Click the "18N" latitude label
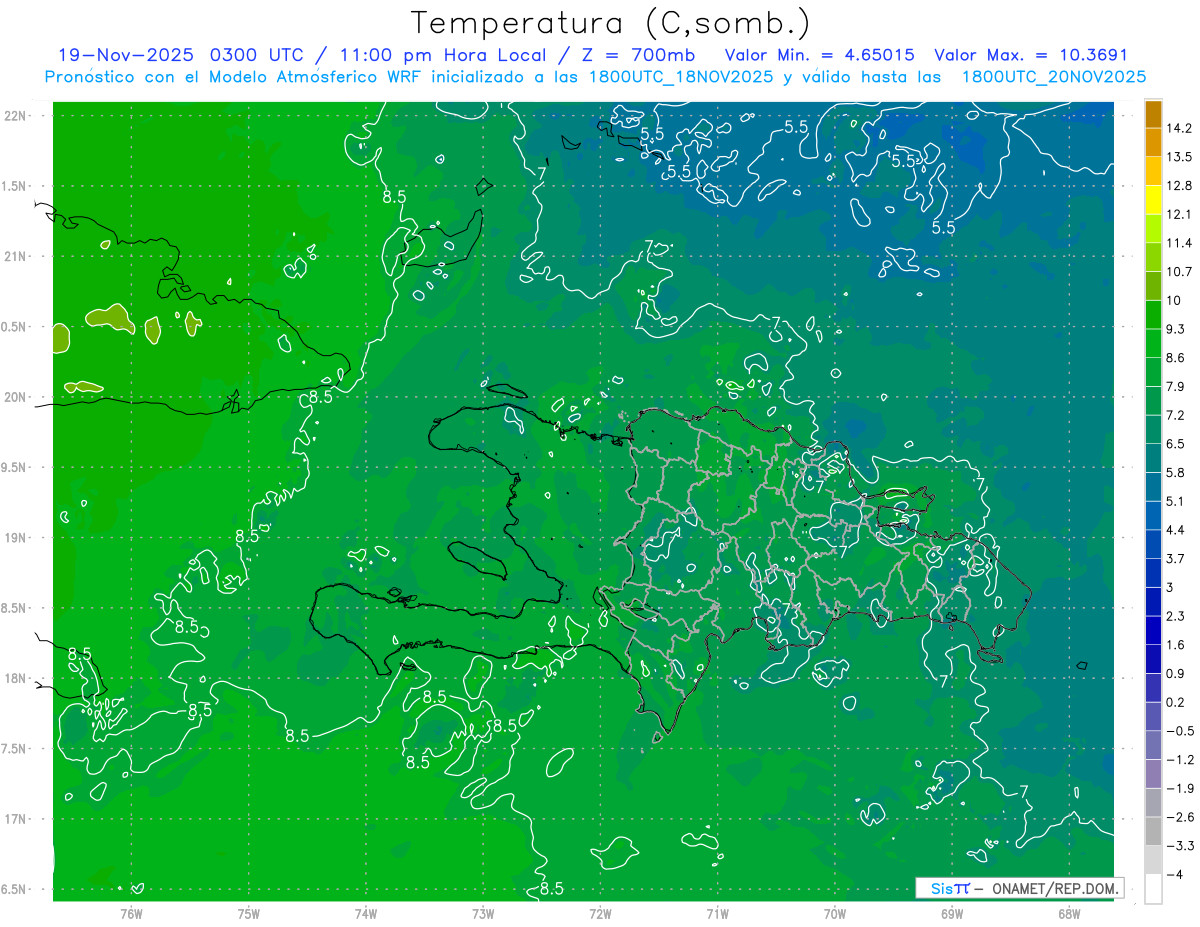The image size is (1200, 927). 16,679
